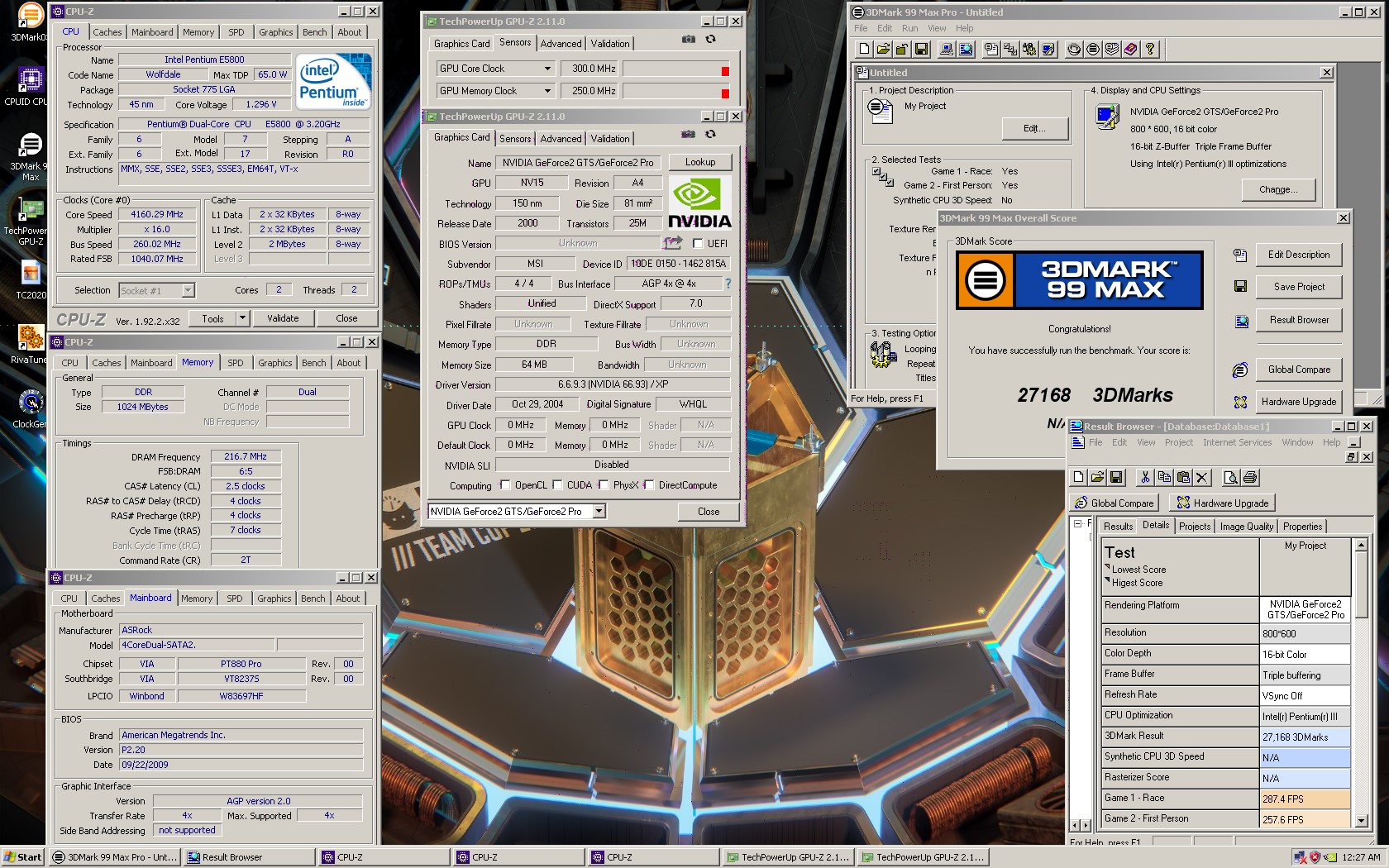Switch to SPD tab in Memory CPU-Z window
Screen dimensions: 1389x868
tap(236, 363)
